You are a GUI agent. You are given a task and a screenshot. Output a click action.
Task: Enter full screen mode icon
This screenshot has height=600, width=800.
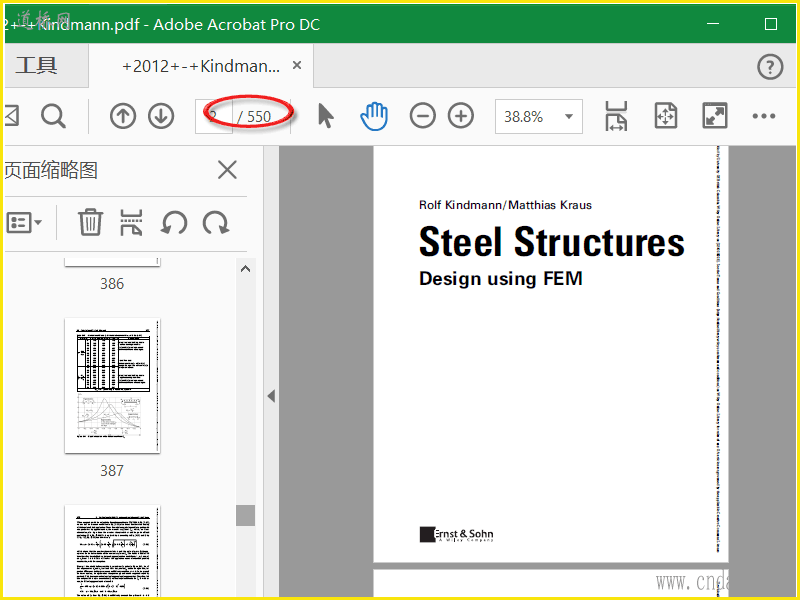click(x=715, y=116)
